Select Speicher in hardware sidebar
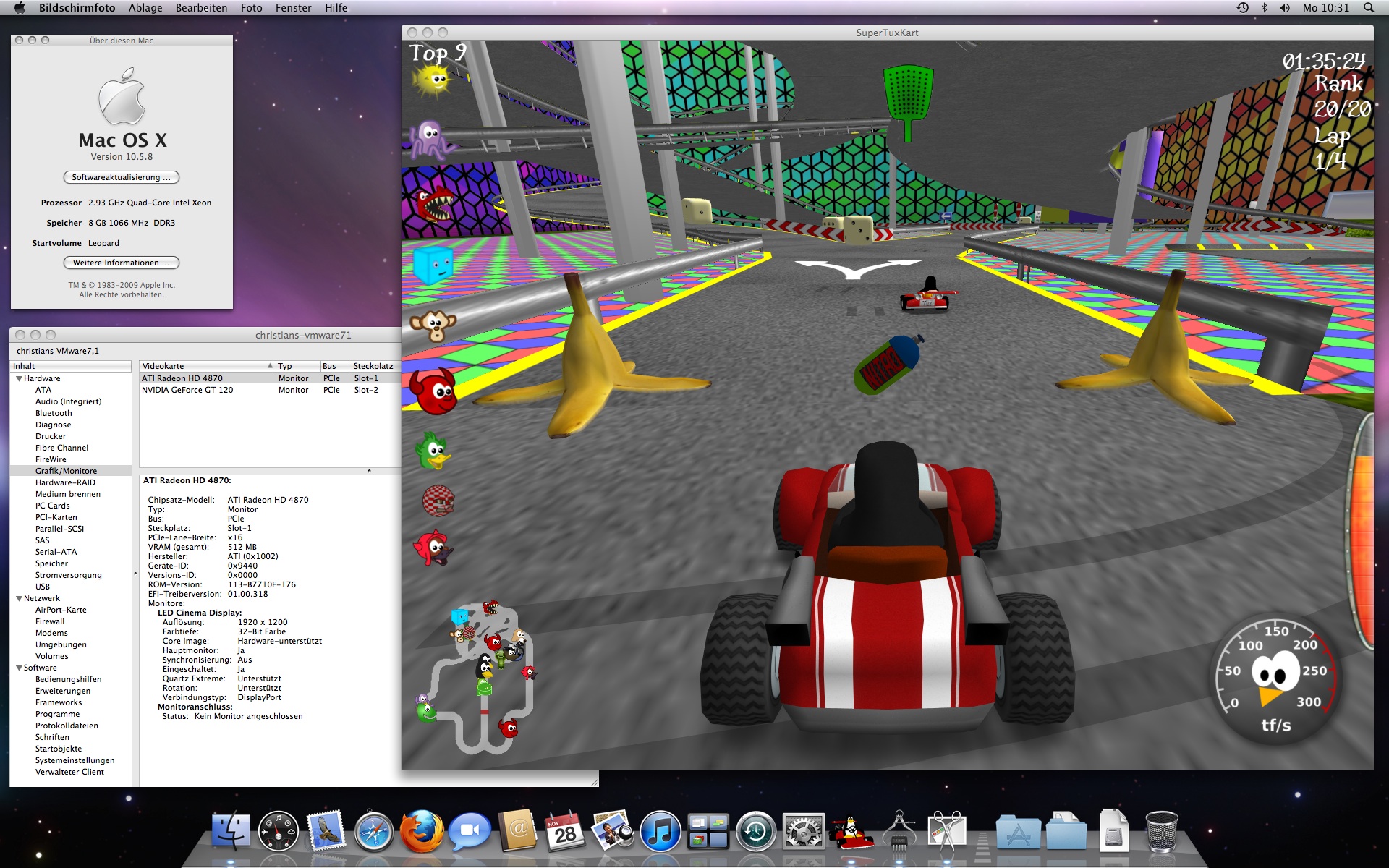Screen dimensions: 1389x868 (71, 563)
